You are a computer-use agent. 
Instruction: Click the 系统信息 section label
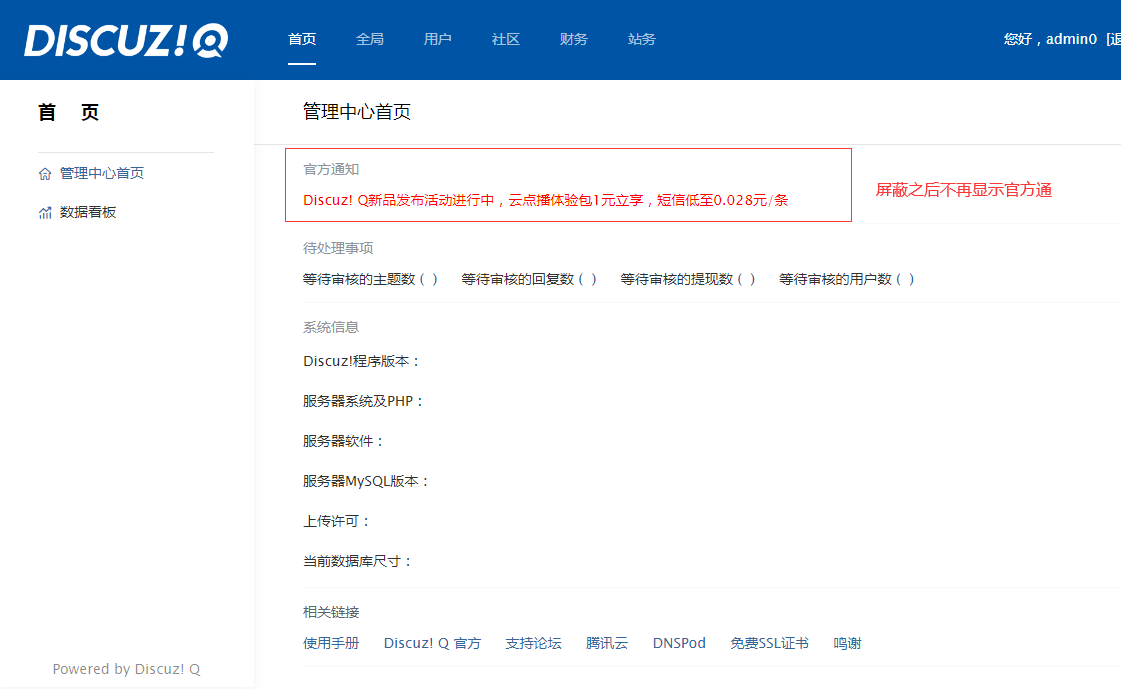pyautogui.click(x=331, y=327)
